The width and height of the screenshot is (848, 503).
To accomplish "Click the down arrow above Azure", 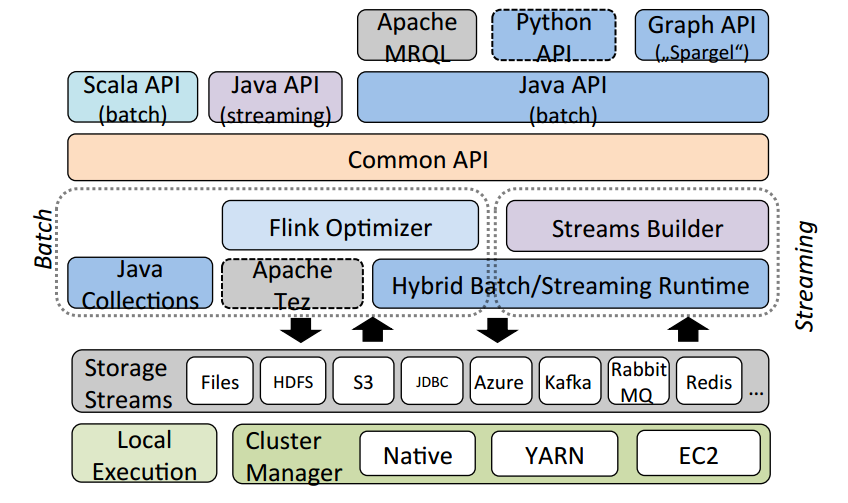I will 496,328.
